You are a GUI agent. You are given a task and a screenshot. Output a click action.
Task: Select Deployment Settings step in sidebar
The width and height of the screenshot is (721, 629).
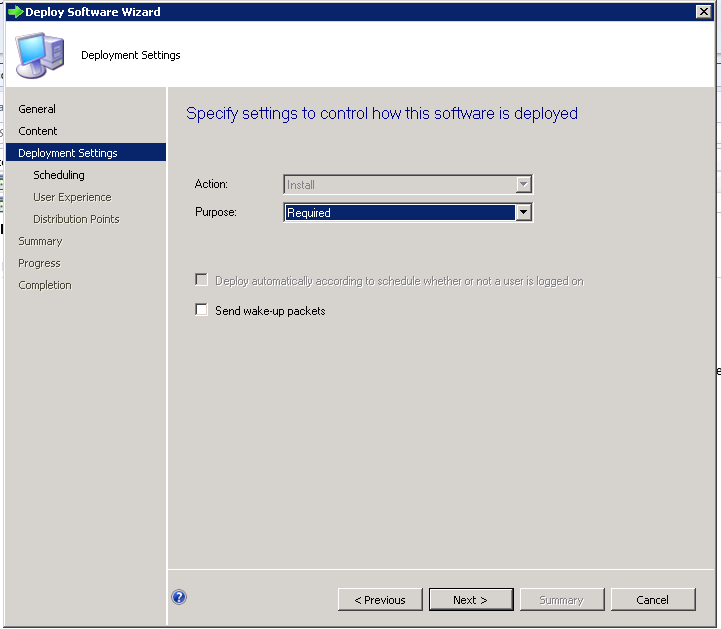(86, 153)
